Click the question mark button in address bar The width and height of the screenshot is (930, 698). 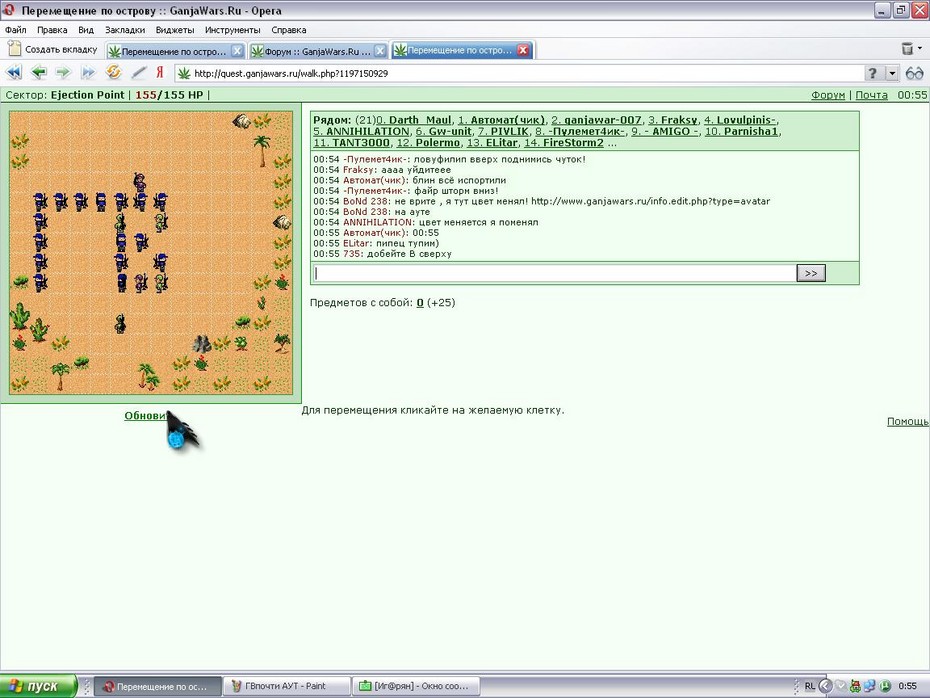872,74
